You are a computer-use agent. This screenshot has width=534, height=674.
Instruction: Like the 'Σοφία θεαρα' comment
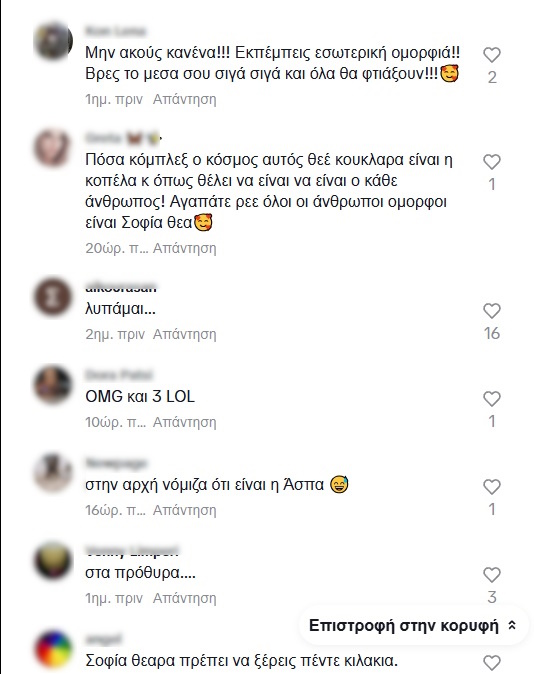[492, 663]
